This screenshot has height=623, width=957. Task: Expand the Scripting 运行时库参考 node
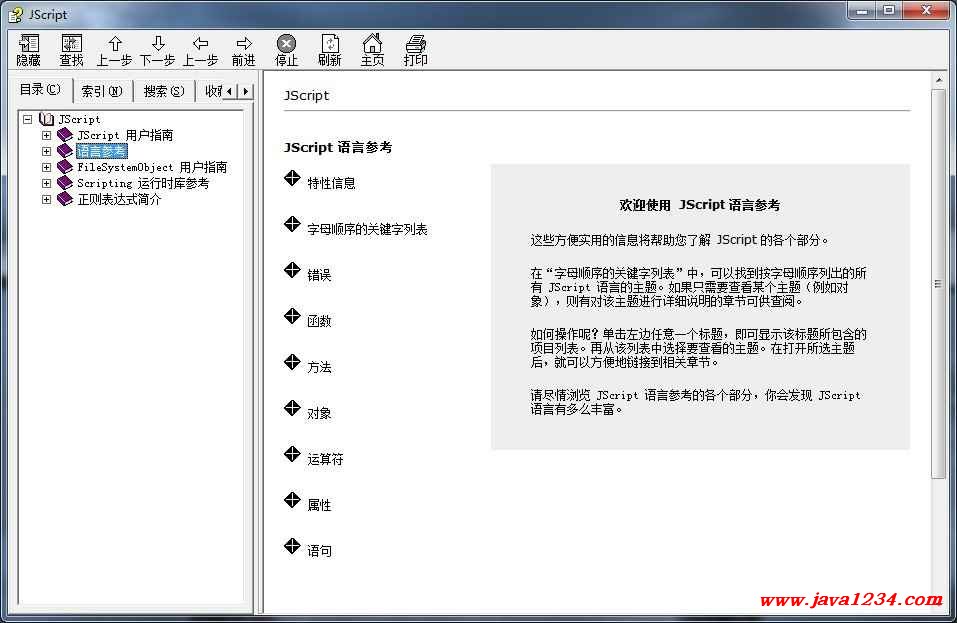coord(46,182)
